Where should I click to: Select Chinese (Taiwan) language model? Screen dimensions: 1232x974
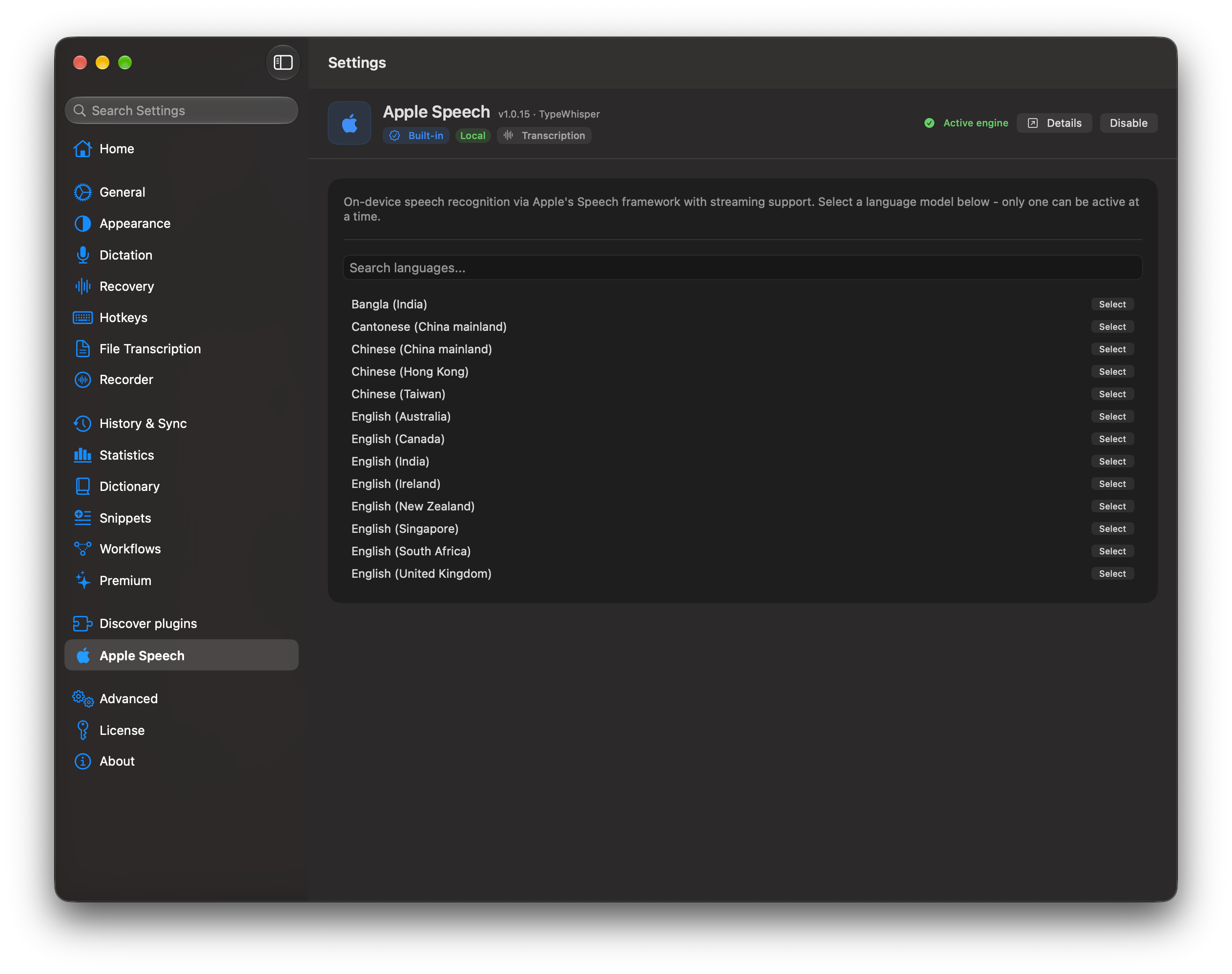tap(1112, 394)
